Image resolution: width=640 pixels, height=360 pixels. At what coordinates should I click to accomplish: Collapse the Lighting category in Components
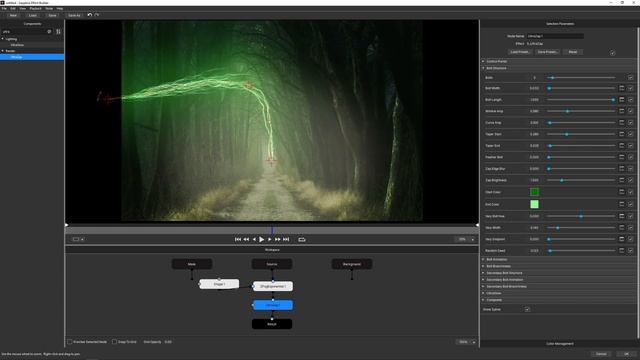3,39
